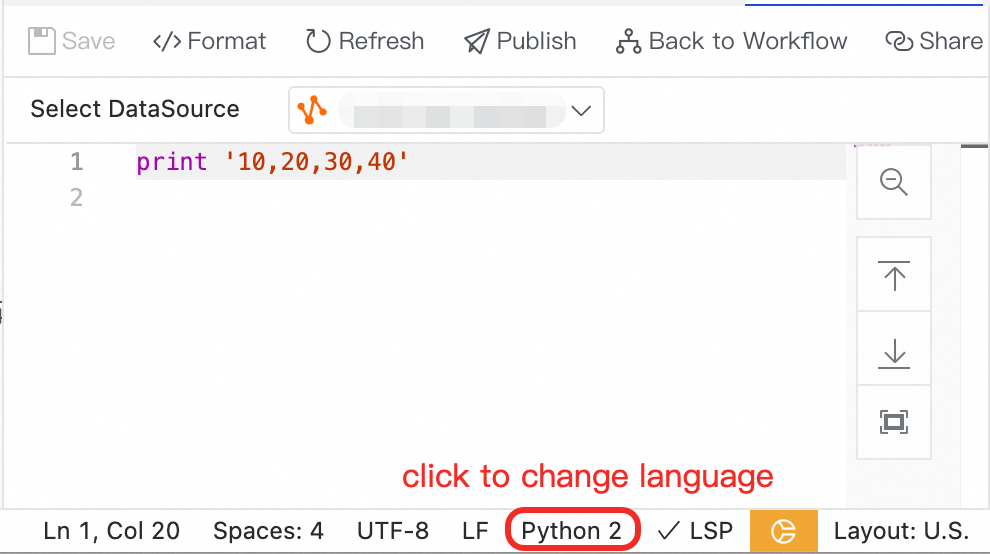
Task: Click the LF line ending indicator
Action: (475, 531)
